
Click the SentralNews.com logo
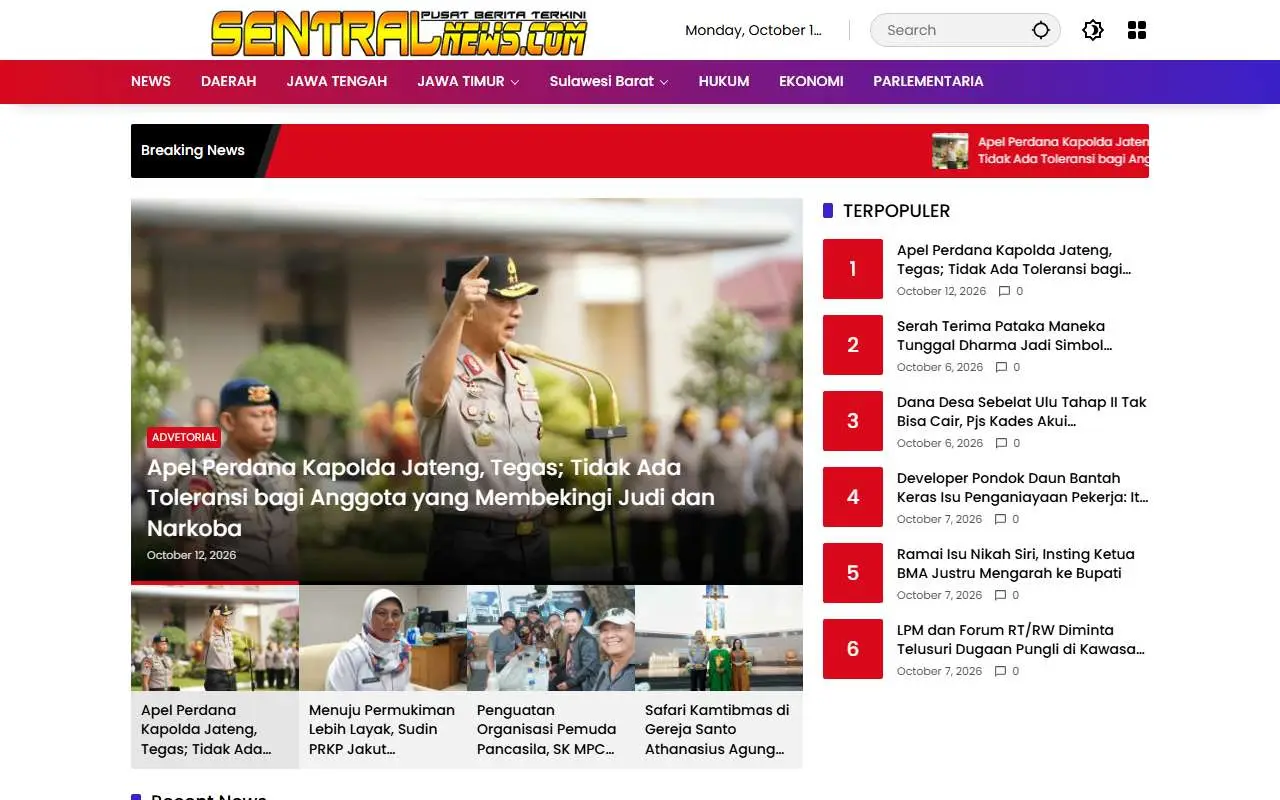[x=399, y=33]
